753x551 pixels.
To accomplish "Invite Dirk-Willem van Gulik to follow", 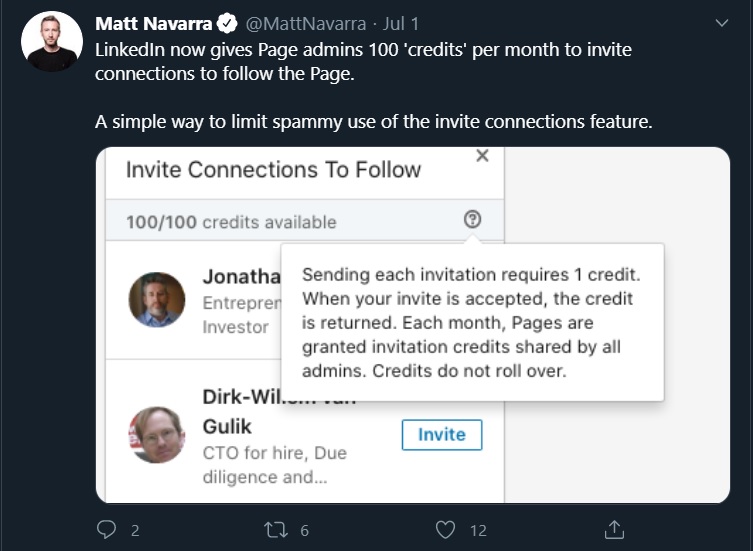I will click(x=441, y=434).
